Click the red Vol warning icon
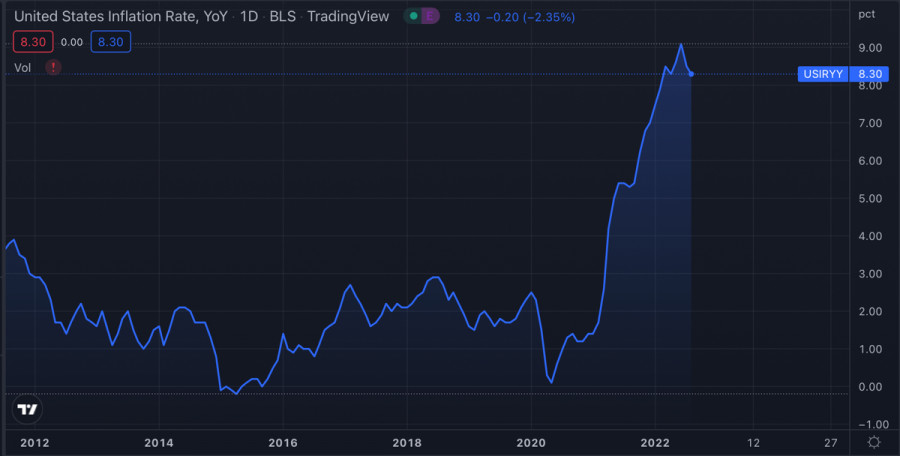900x456 pixels. 53,67
